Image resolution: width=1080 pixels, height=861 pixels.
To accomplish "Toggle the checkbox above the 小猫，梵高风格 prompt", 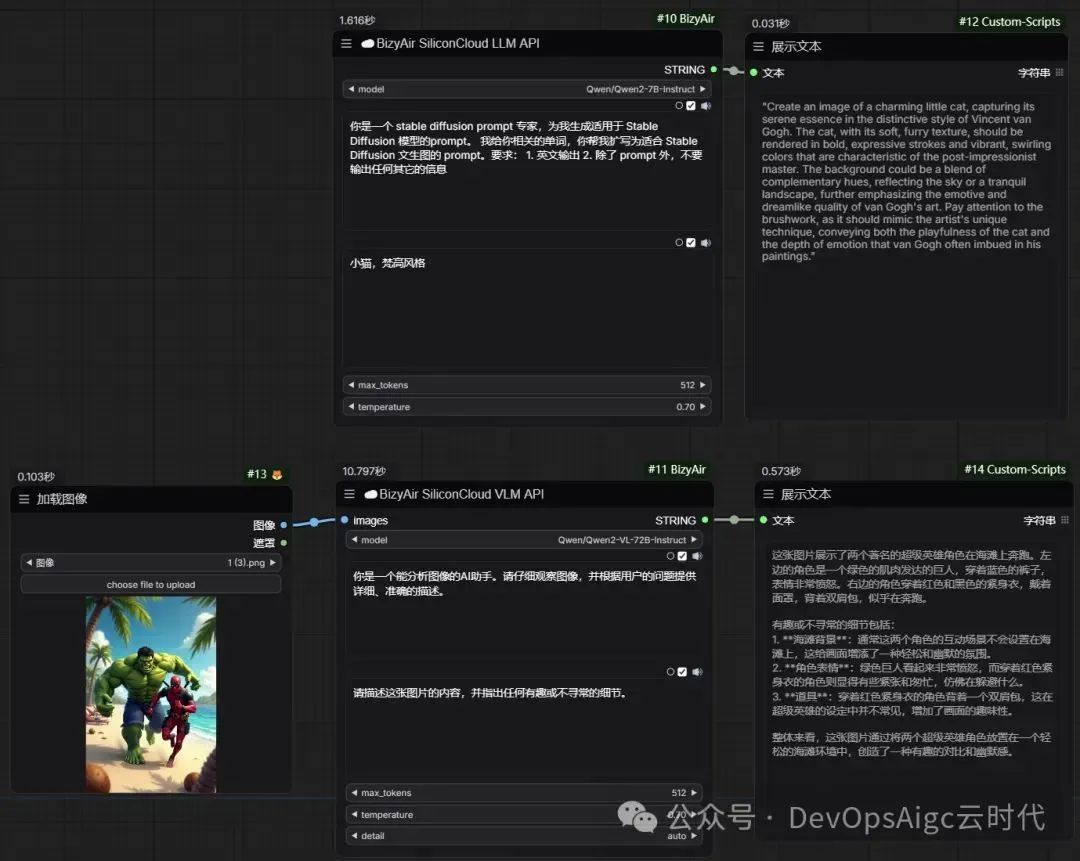I will click(x=691, y=242).
